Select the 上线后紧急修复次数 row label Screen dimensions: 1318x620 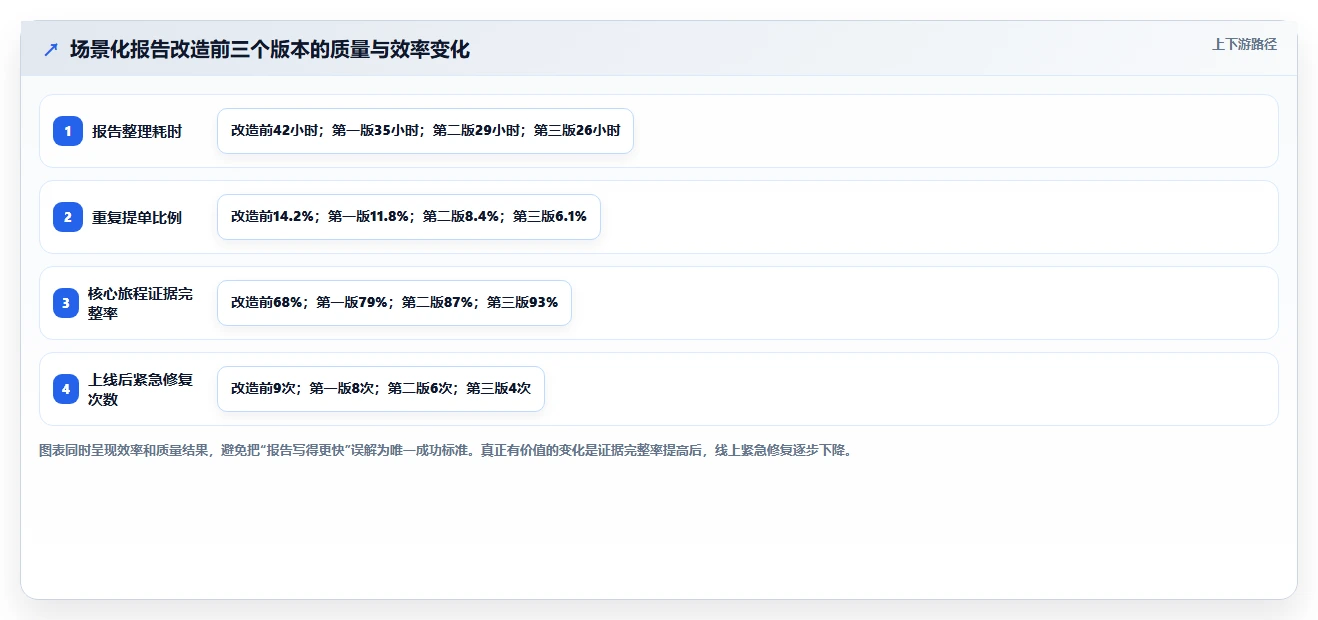140,389
